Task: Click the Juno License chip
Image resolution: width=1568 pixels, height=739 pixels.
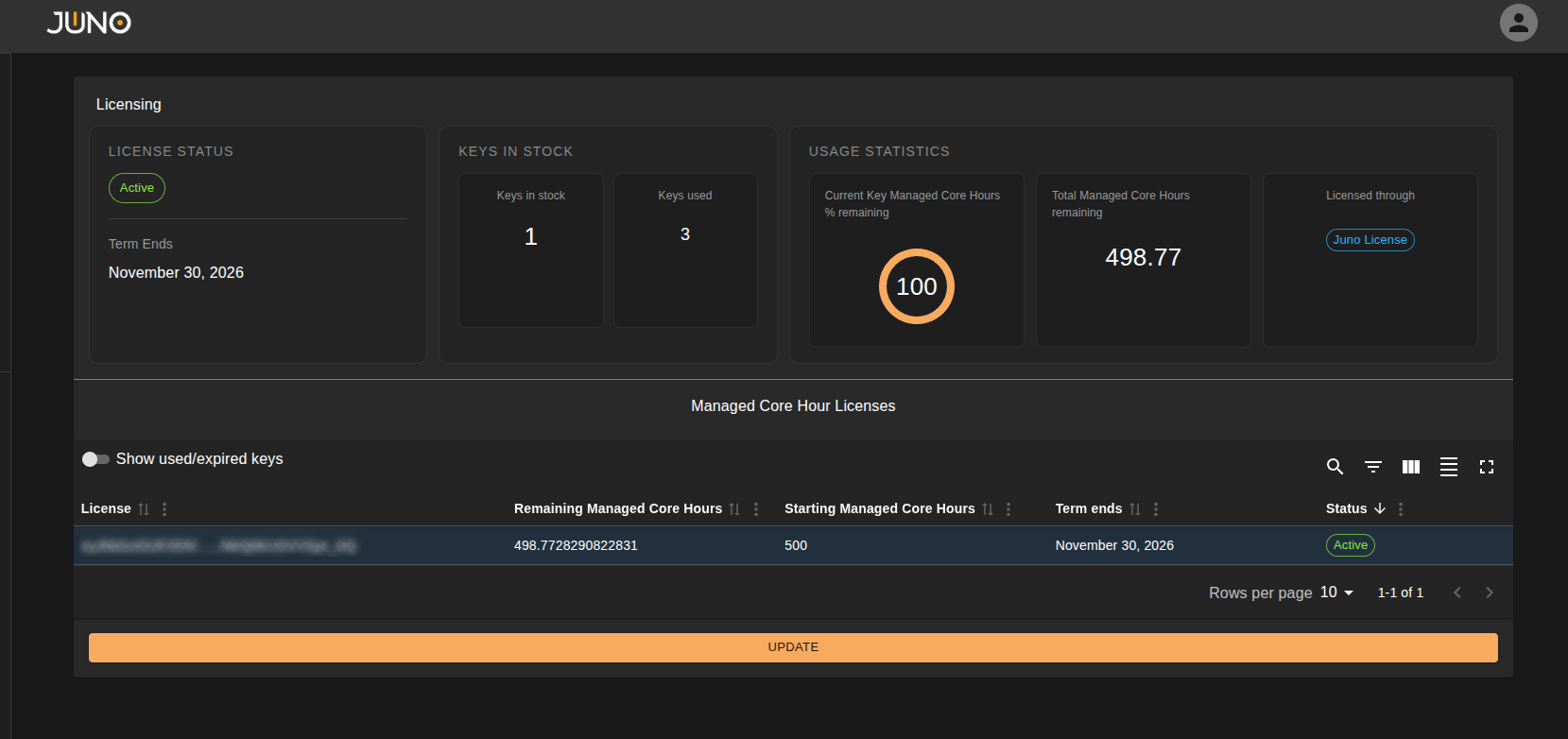Action: pyautogui.click(x=1370, y=240)
